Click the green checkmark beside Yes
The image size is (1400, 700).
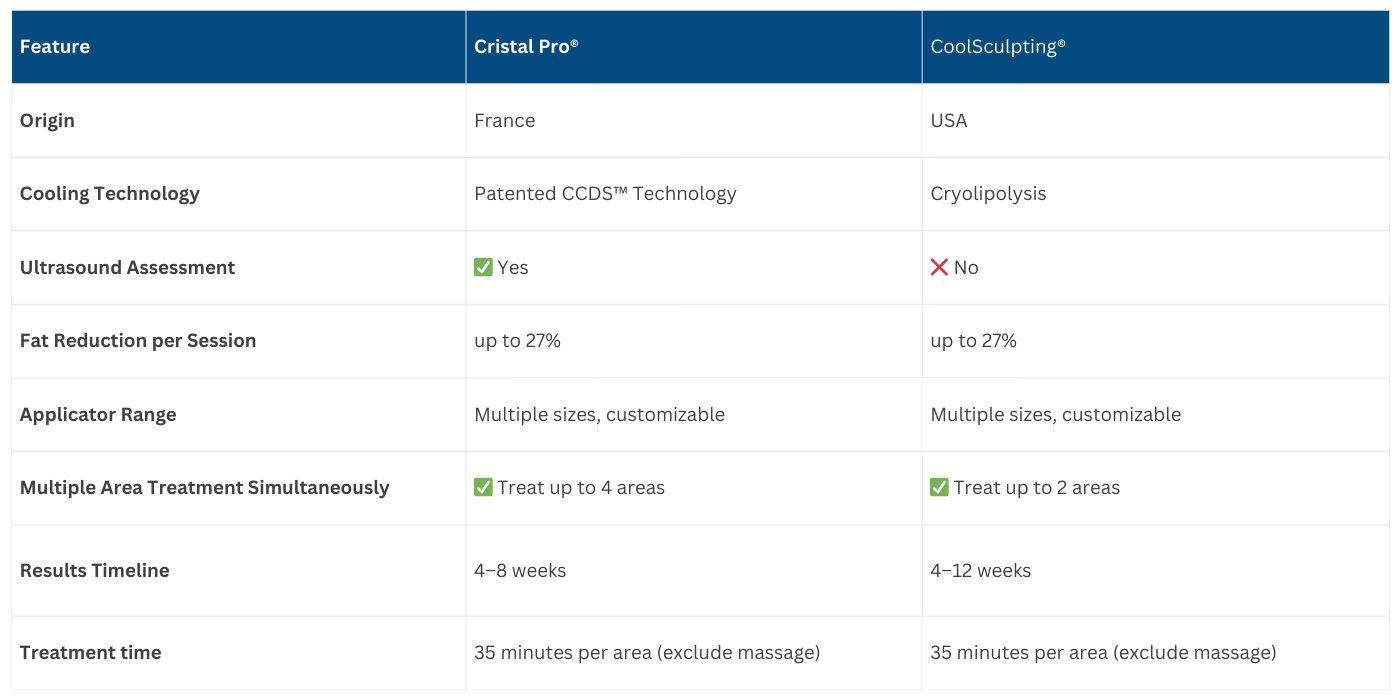[x=483, y=268]
